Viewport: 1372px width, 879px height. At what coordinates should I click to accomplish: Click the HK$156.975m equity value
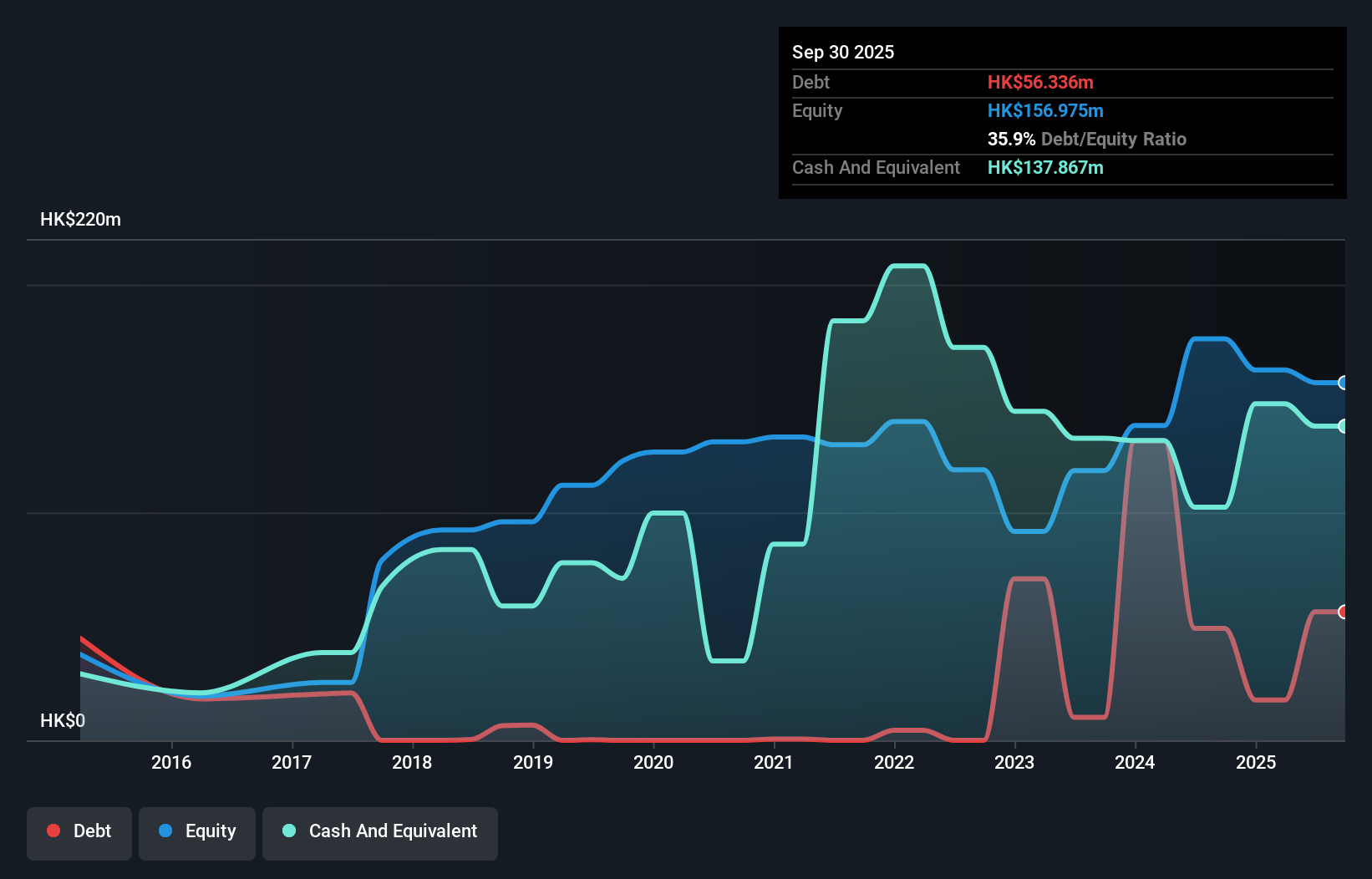(x=1045, y=110)
